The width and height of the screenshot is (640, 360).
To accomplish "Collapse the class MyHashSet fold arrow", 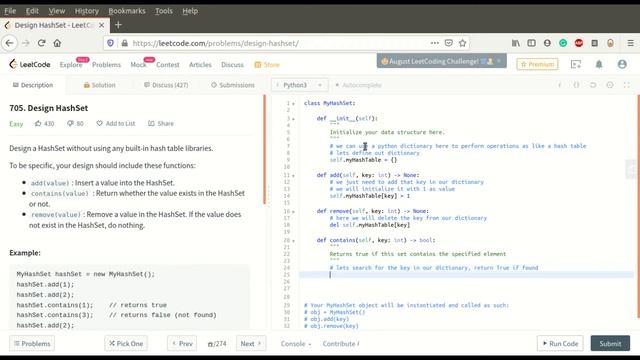I will 293,104.
